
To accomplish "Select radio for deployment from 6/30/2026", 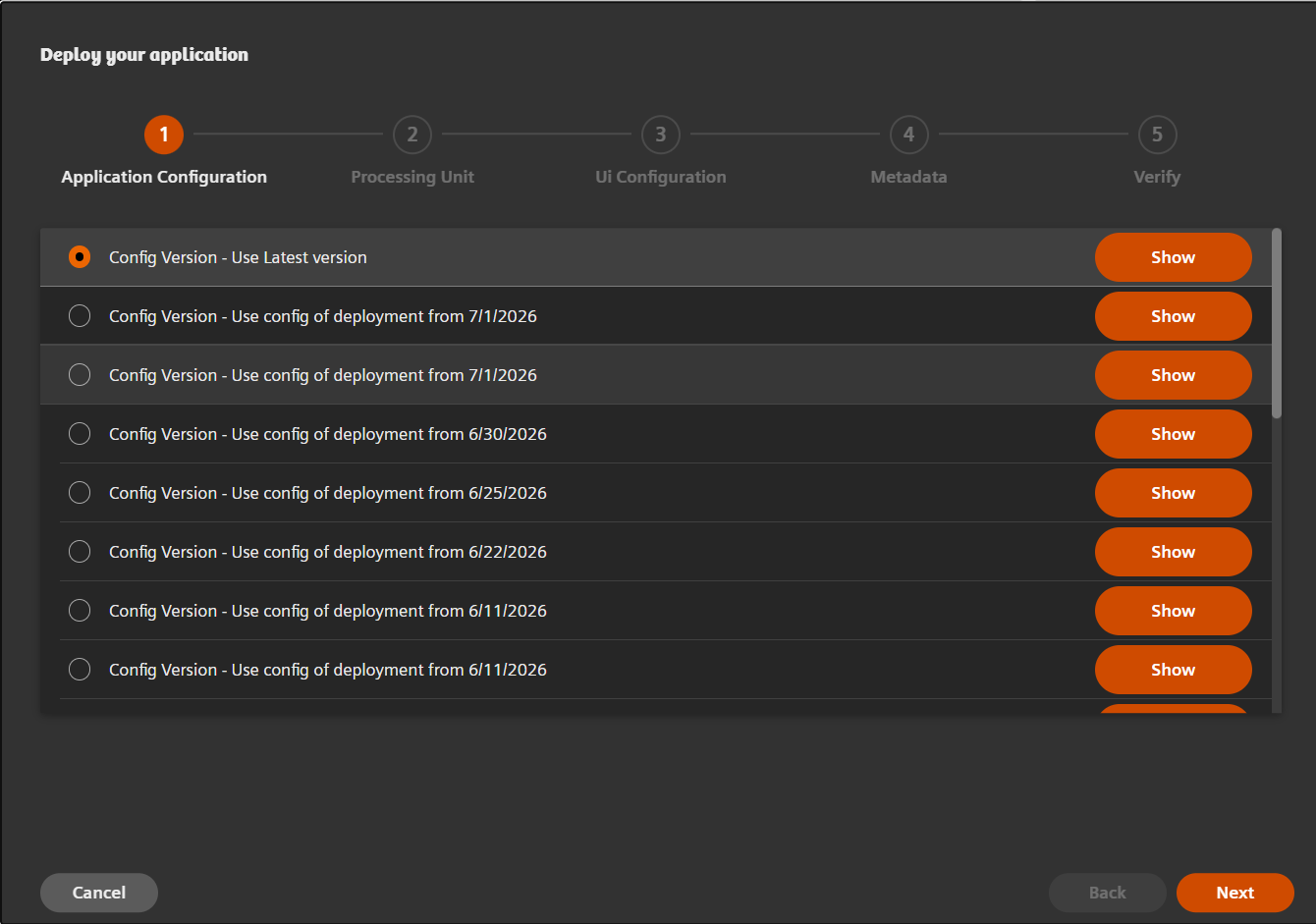I will 80,434.
